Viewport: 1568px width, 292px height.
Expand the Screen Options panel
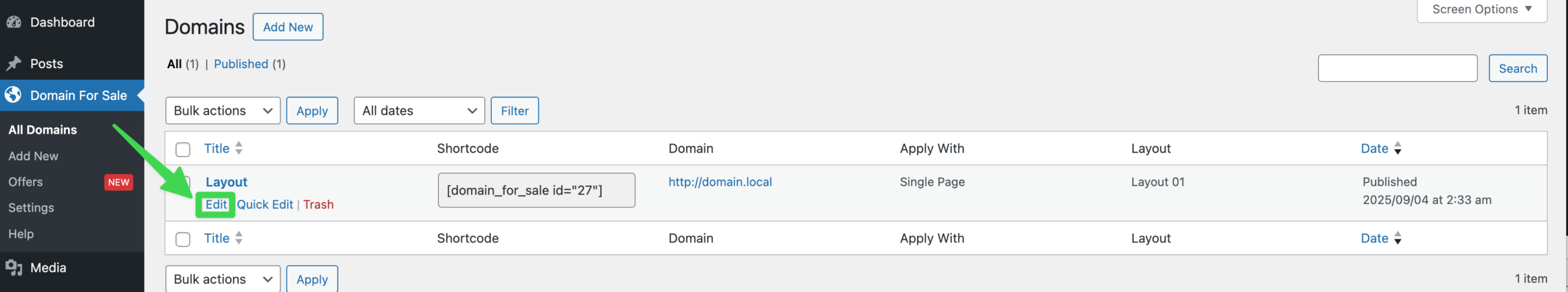click(x=1482, y=9)
